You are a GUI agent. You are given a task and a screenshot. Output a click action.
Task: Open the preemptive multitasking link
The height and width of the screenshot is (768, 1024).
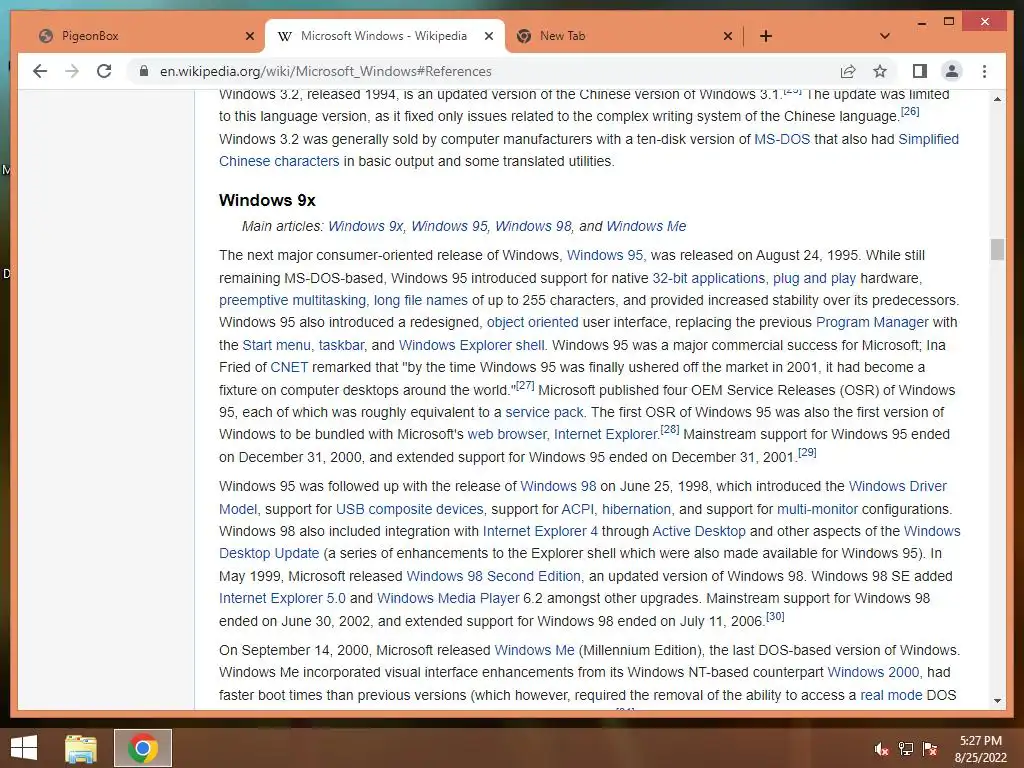292,300
